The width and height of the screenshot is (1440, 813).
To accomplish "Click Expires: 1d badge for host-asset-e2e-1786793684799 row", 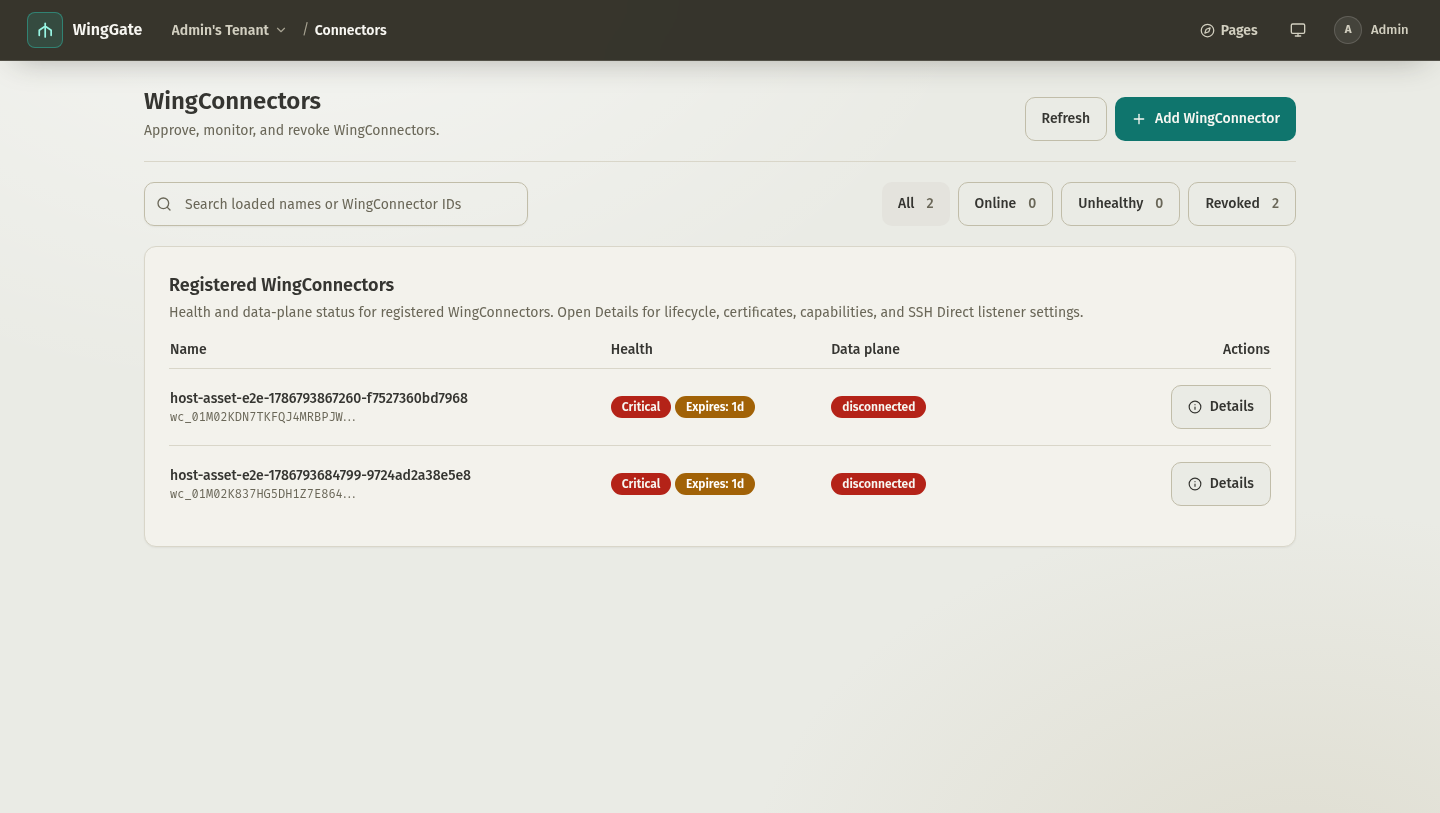I will (x=715, y=484).
